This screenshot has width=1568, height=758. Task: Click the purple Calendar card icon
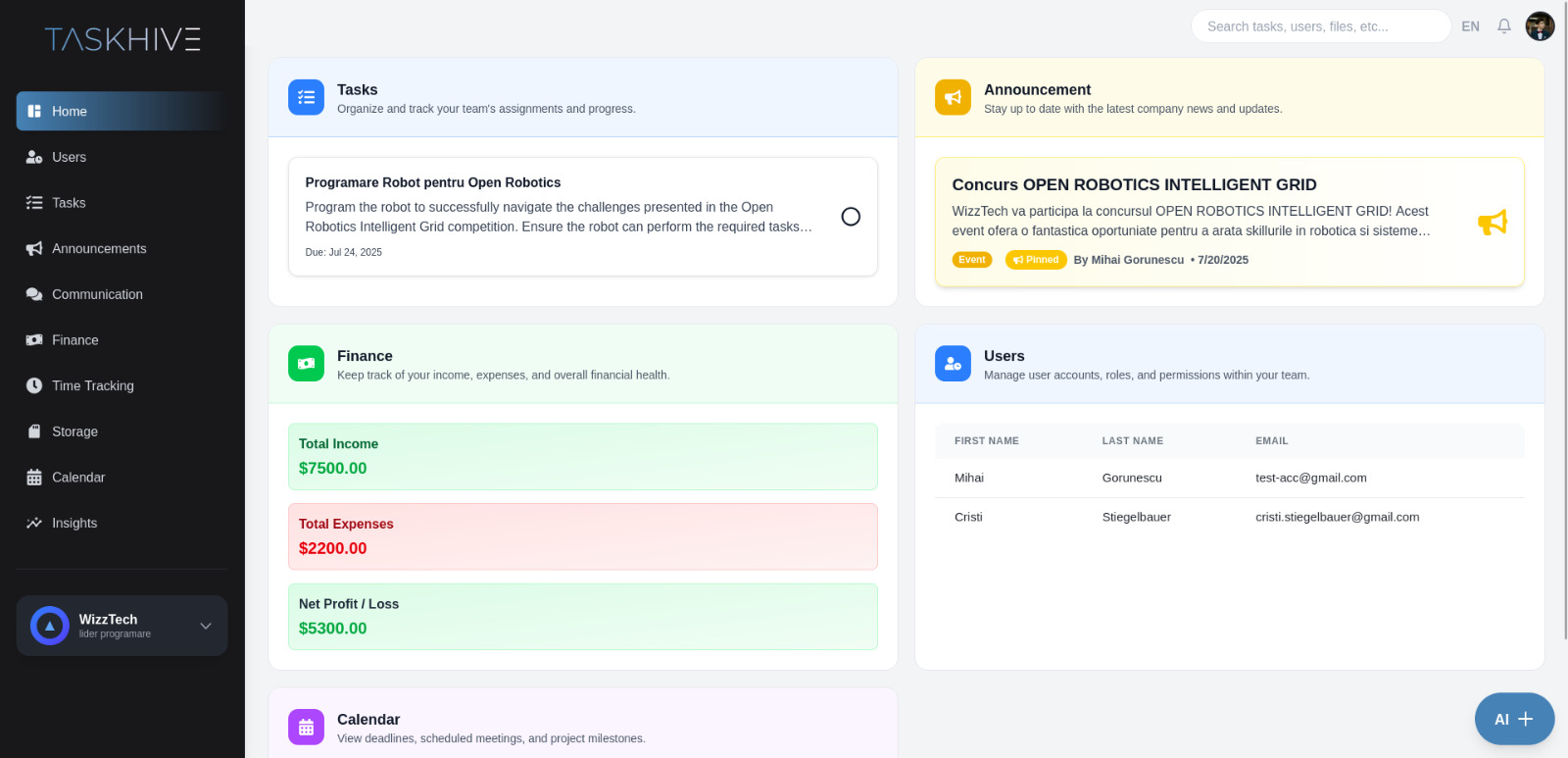coord(306,728)
